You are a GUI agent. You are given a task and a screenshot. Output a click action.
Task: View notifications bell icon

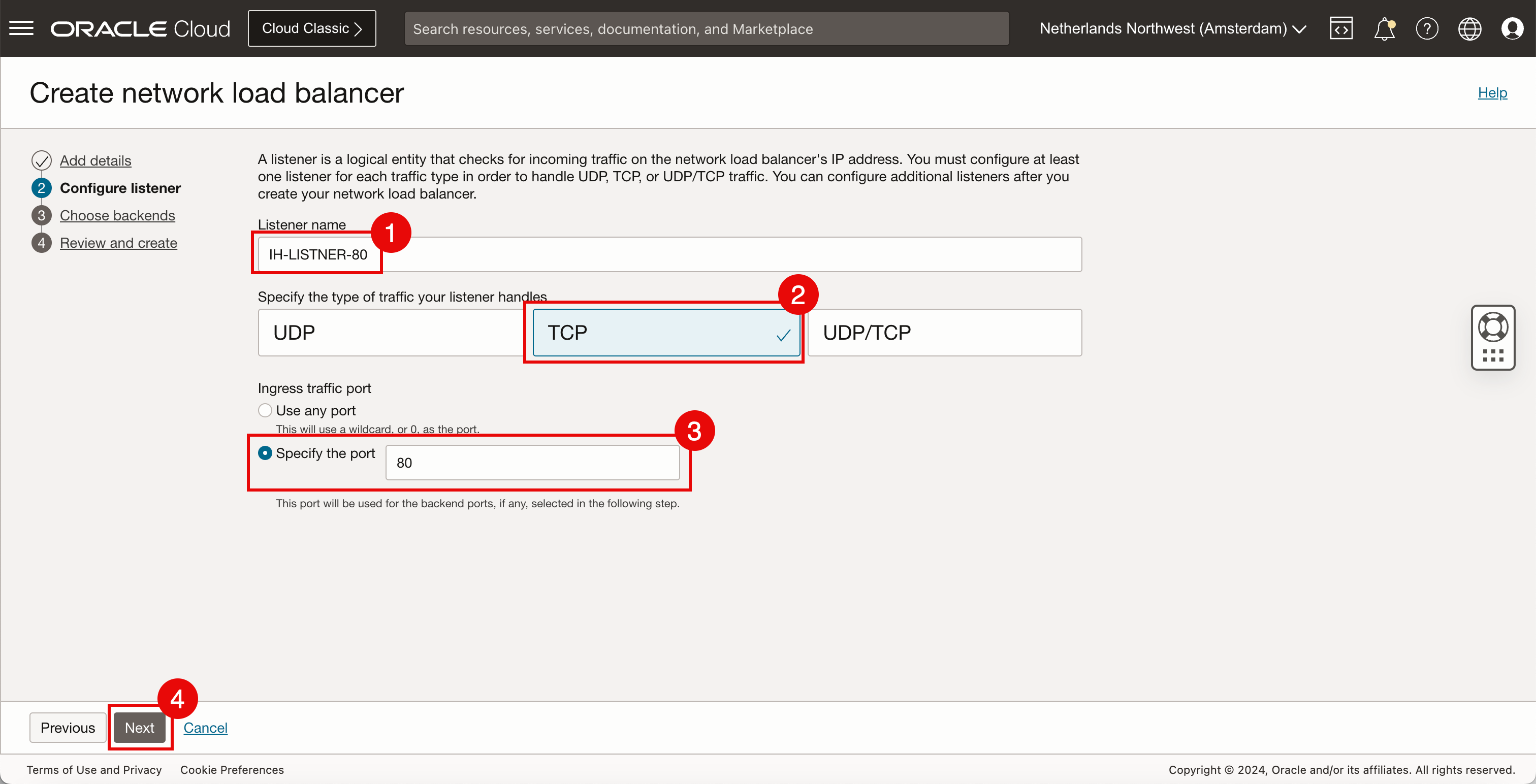point(1384,28)
